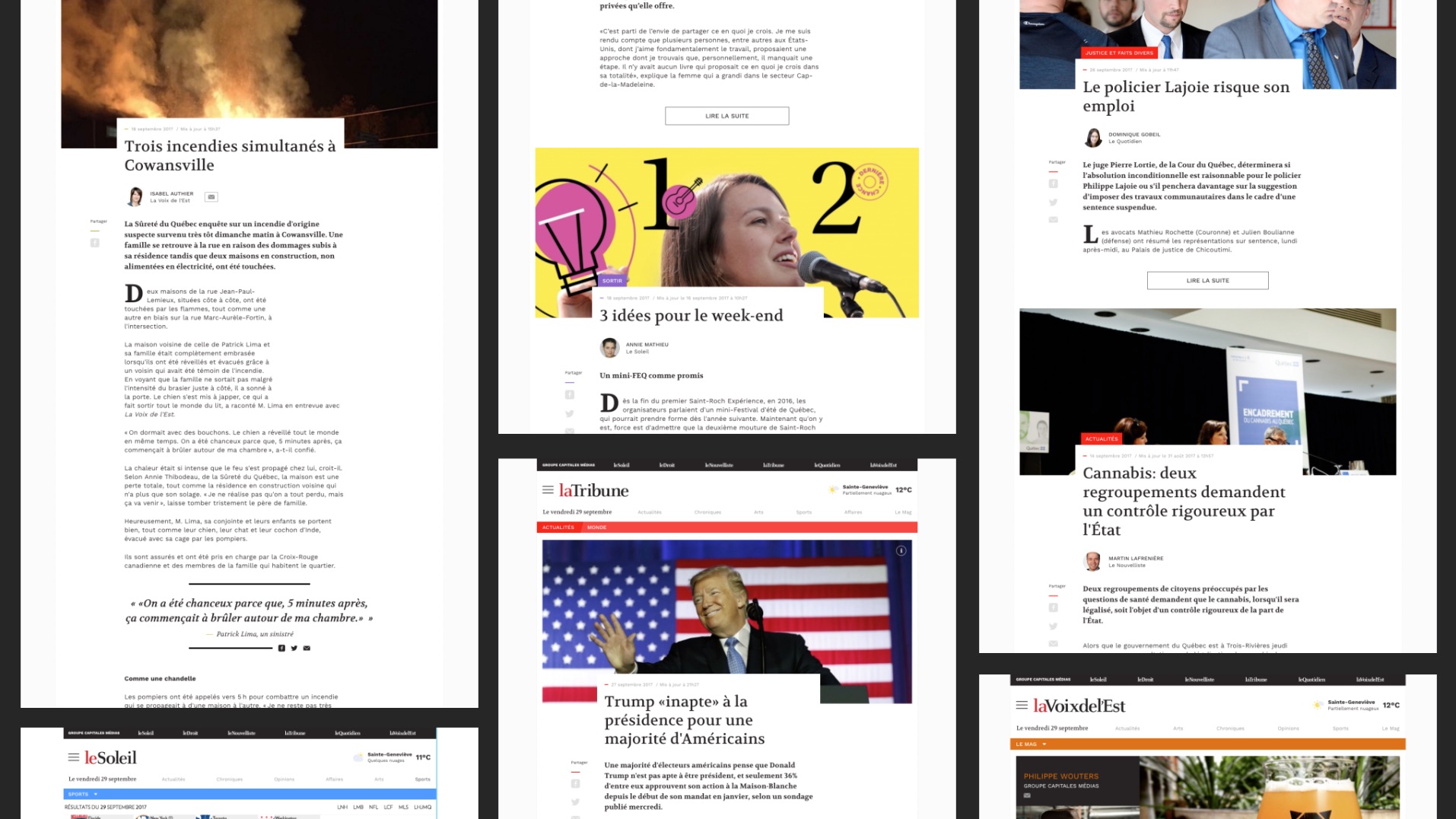Expand the blue SPORTS section dropdown
This screenshot has height=819, width=1456.
pyautogui.click(x=95, y=794)
